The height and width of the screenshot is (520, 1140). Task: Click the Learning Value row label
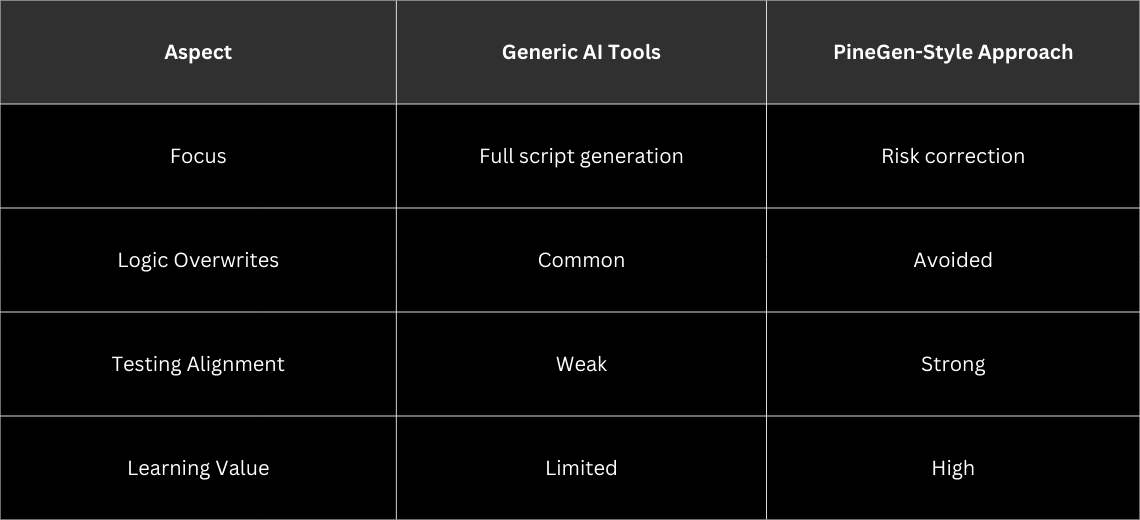pyautogui.click(x=198, y=468)
